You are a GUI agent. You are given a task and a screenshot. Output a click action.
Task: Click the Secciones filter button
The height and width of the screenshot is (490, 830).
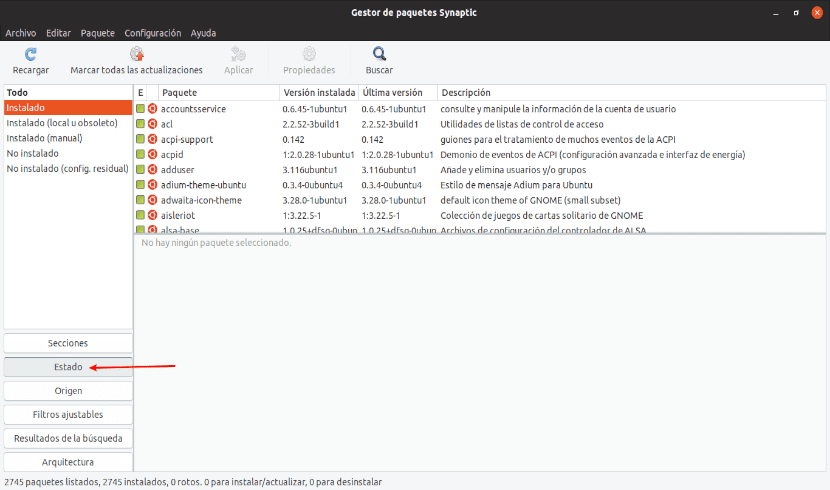click(x=68, y=343)
